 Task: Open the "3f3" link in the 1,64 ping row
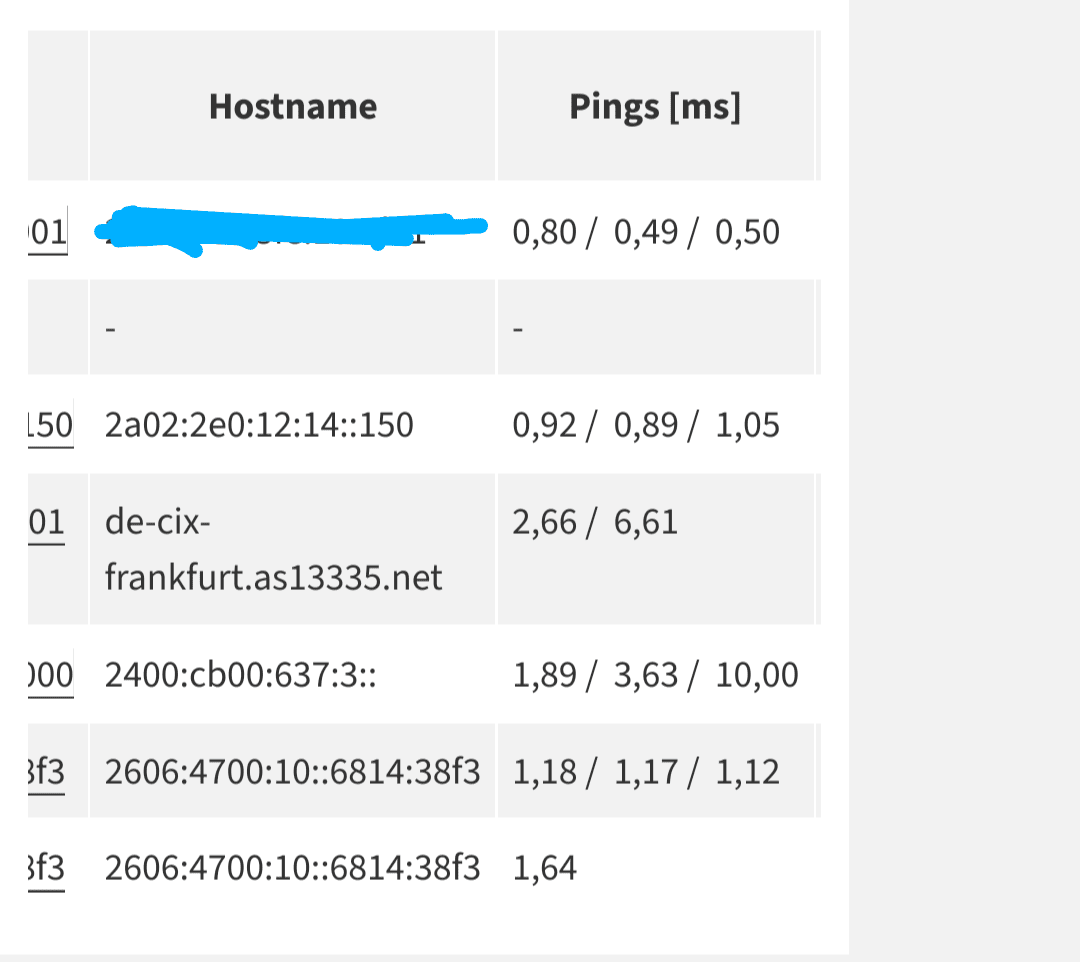[x=48, y=868]
